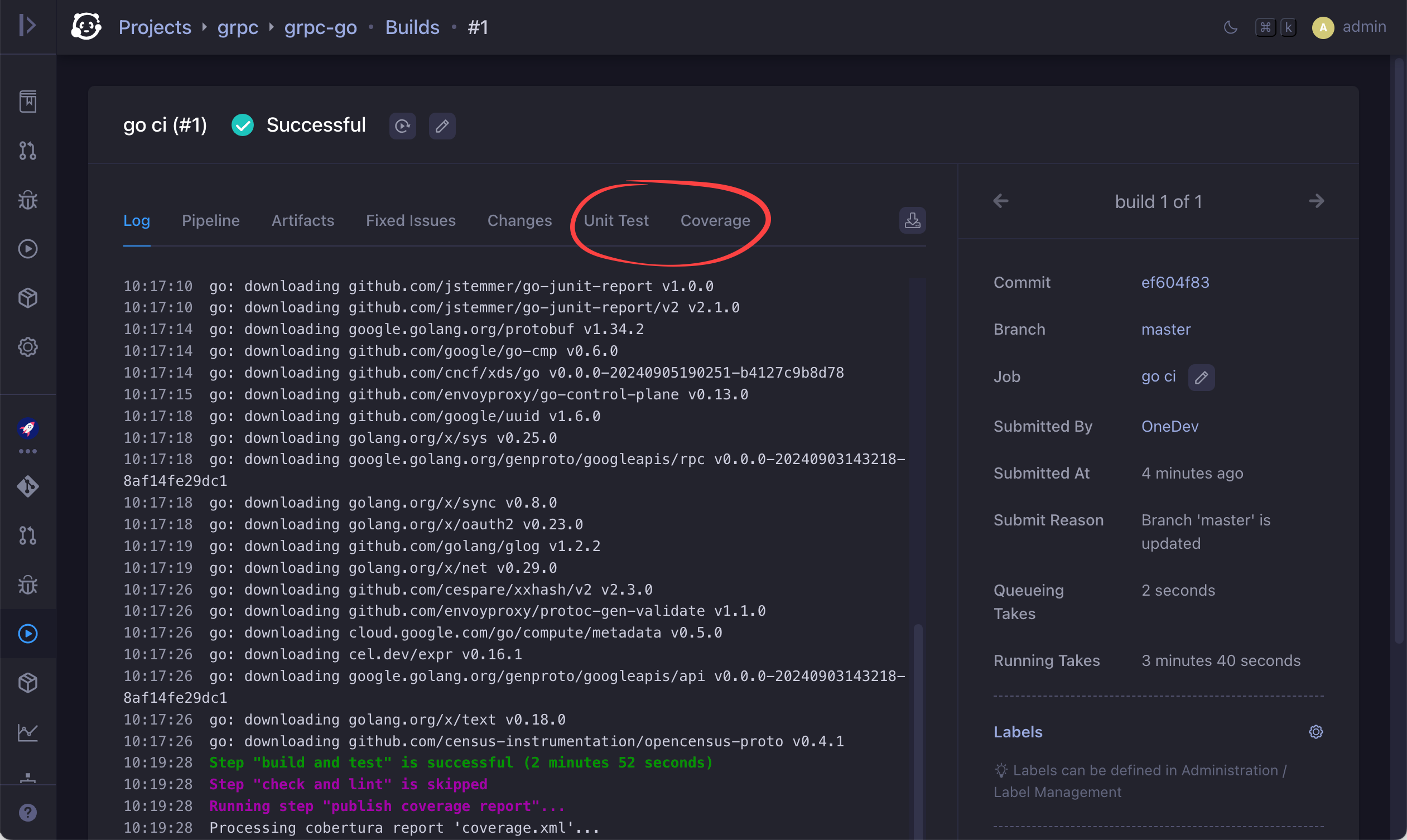1407x840 pixels.
Task: Toggle dark mode moon icon
Action: pyautogui.click(x=1230, y=27)
